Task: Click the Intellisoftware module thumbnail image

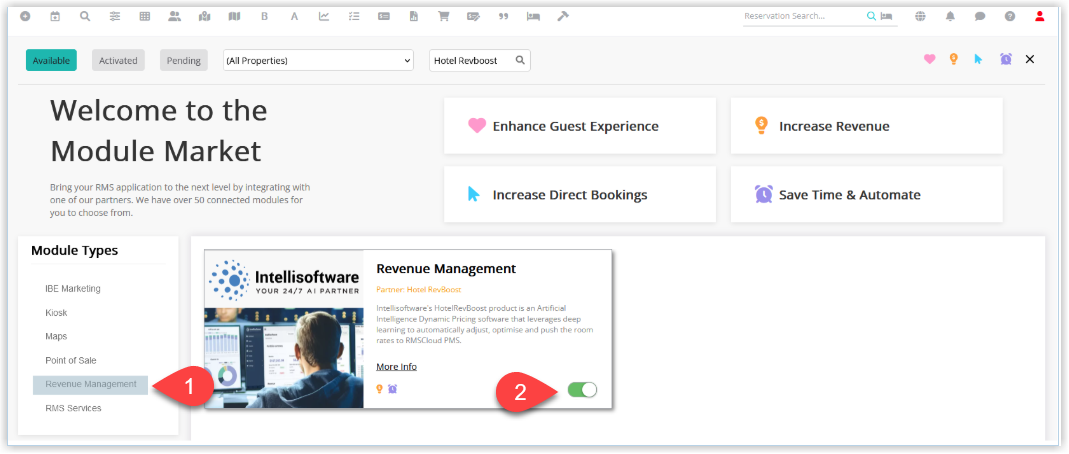Action: [284, 329]
